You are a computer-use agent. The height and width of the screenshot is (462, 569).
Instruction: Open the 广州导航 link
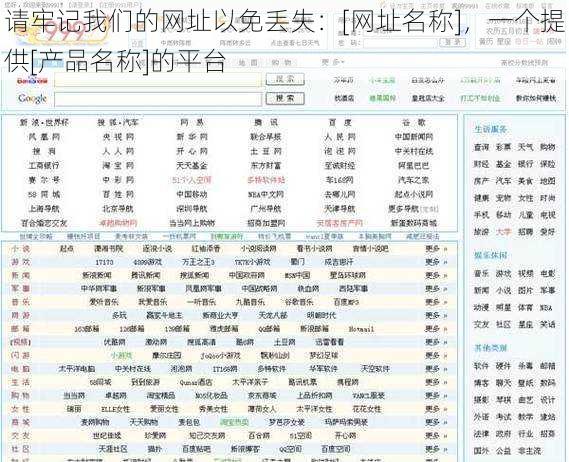pyautogui.click(x=266, y=209)
